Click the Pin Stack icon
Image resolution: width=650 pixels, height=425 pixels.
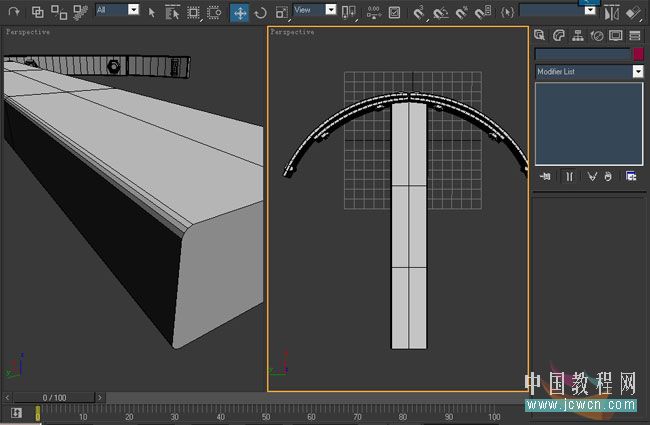click(x=545, y=177)
